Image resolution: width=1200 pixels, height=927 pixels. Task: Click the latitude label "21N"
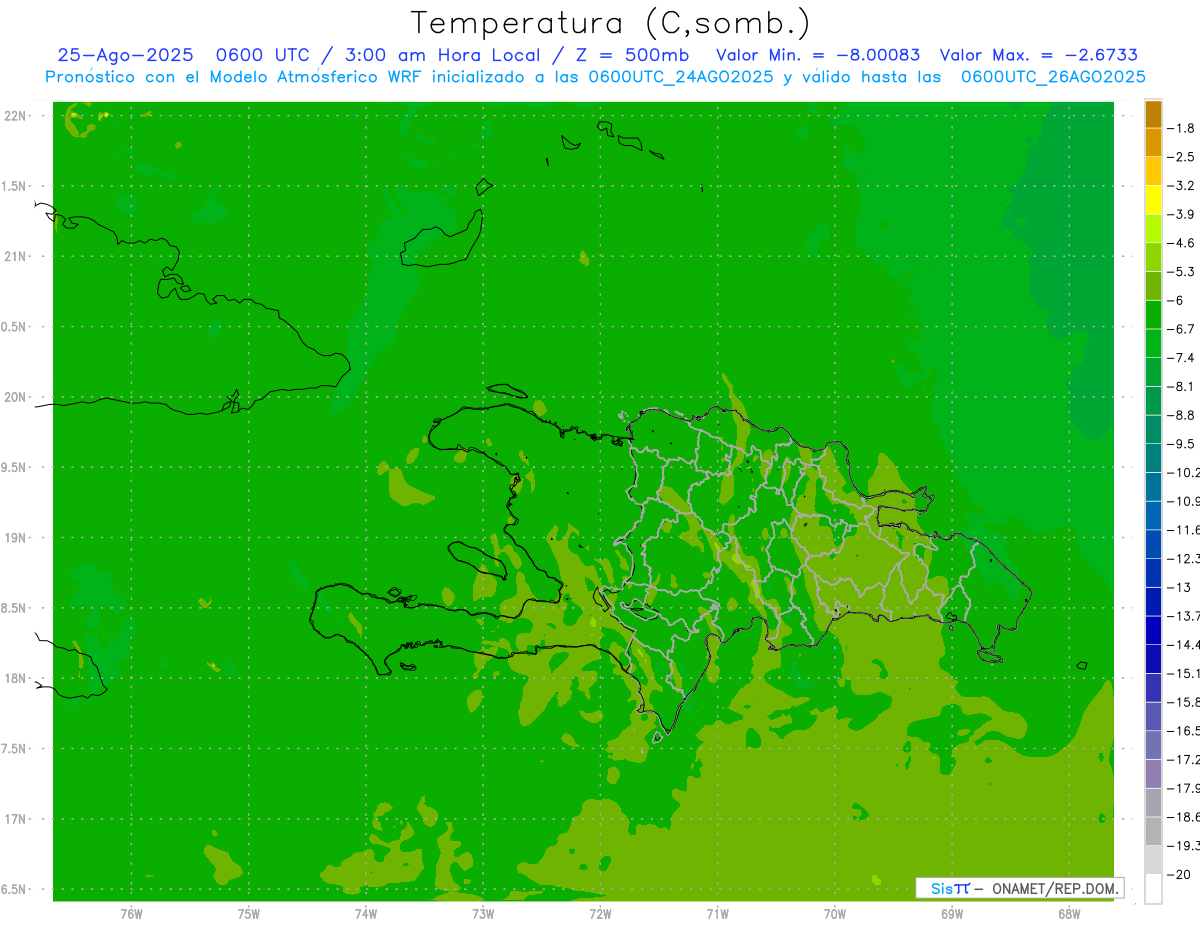[16, 257]
